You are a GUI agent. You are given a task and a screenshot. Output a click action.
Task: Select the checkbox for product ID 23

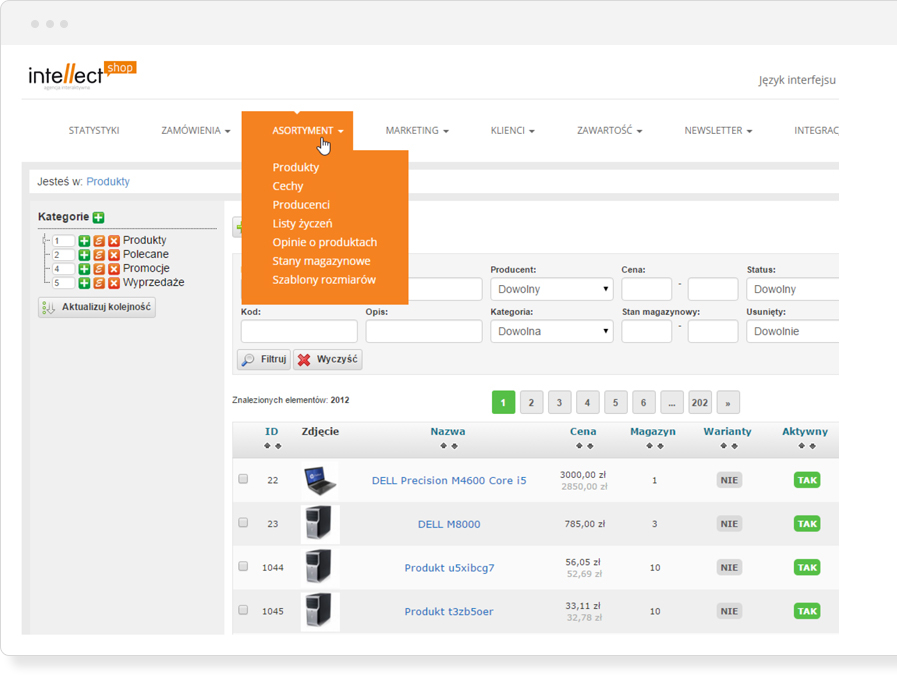[x=243, y=522]
